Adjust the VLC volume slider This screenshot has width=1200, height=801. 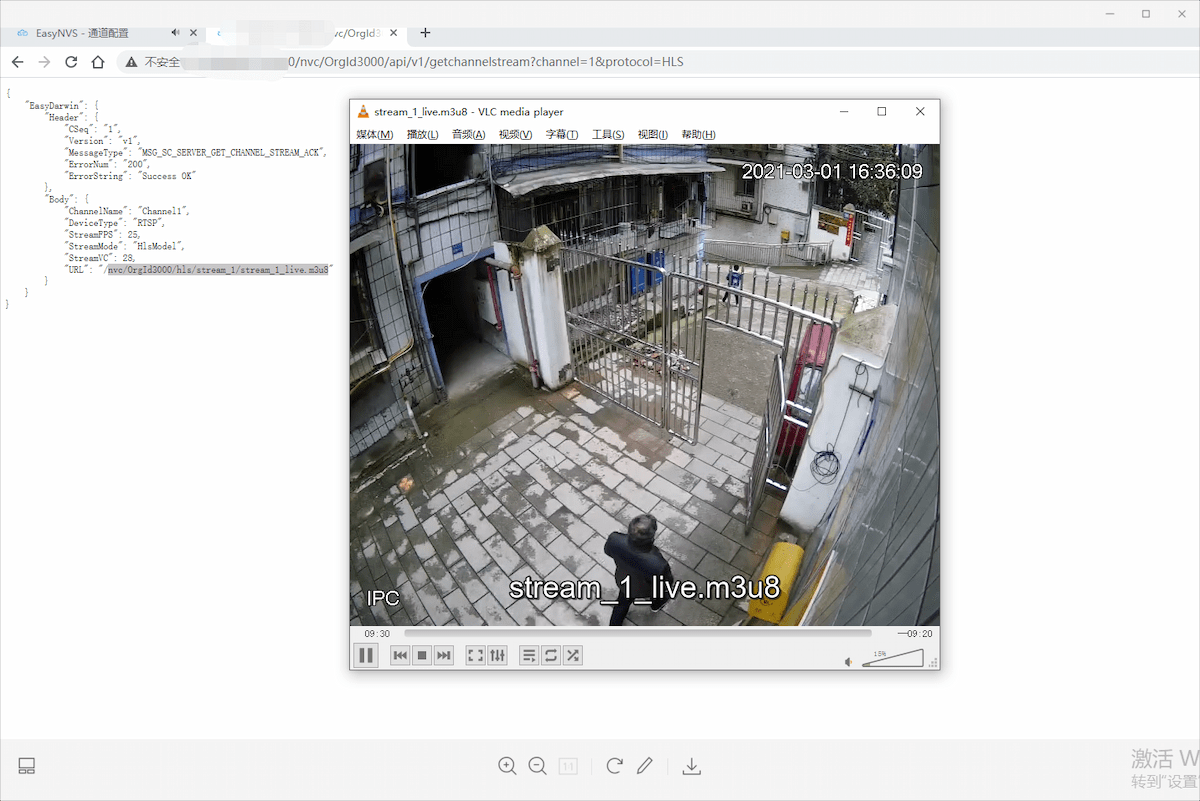(893, 658)
